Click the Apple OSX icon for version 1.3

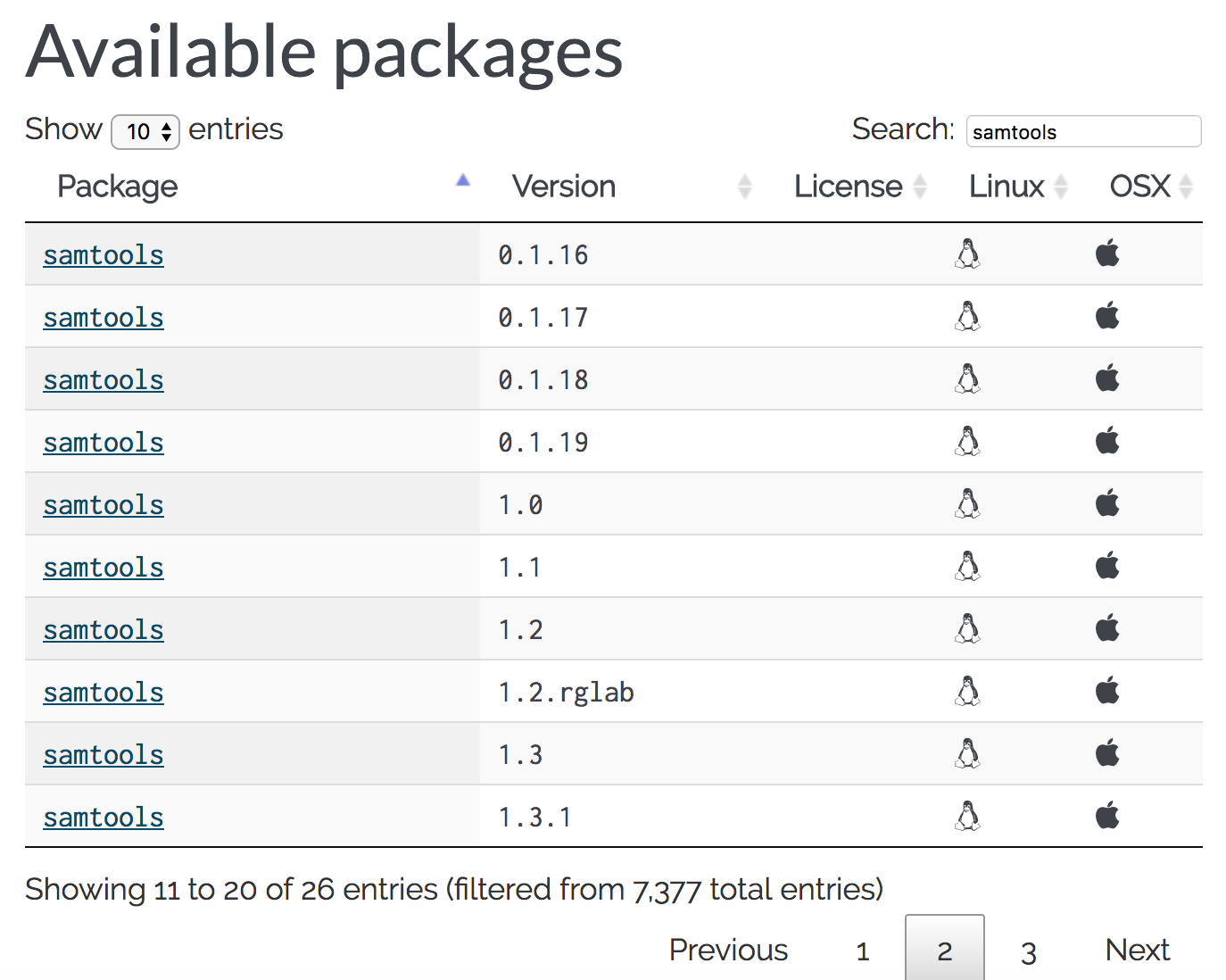click(x=1107, y=754)
